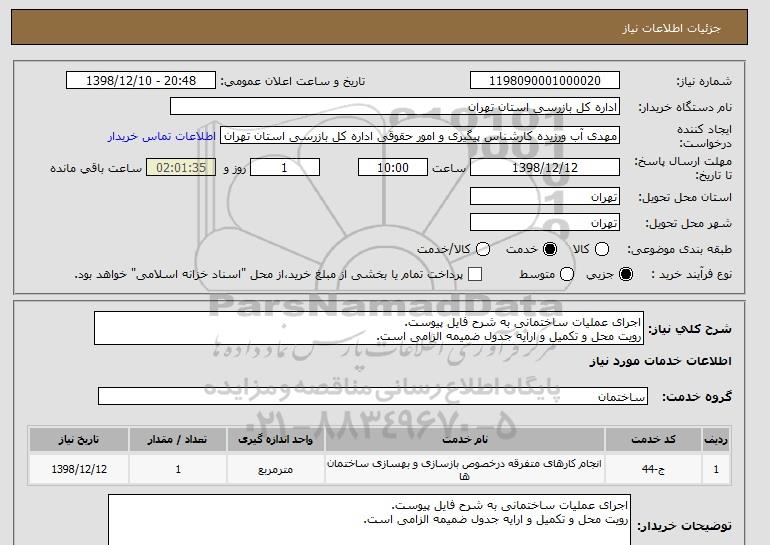Click the ردیف column header
The image size is (770, 545).
[x=715, y=439]
